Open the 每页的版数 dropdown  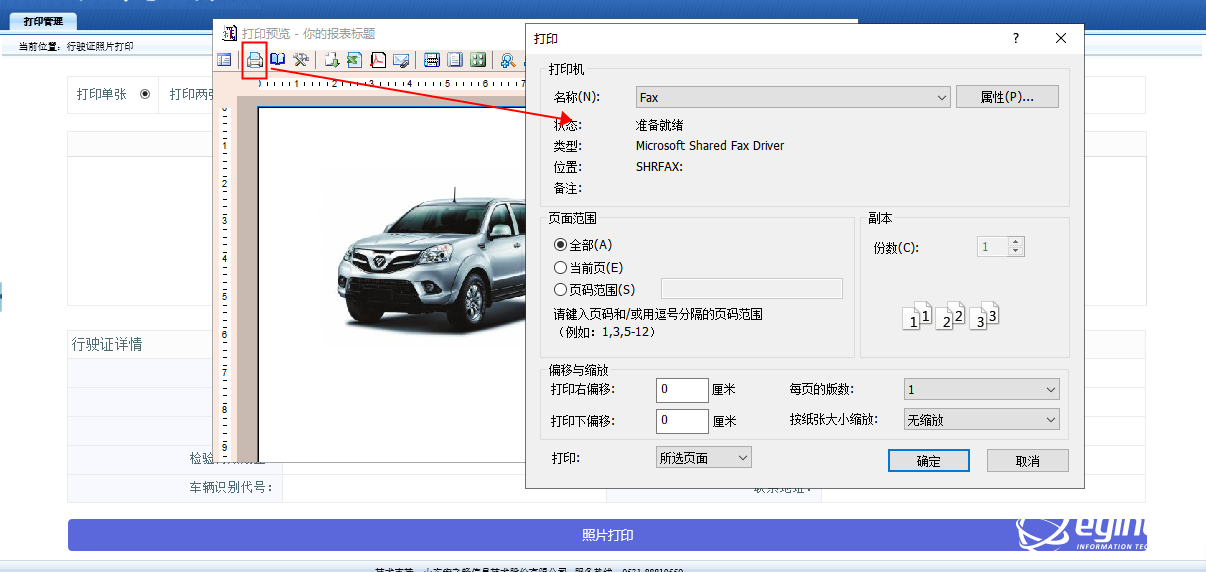coord(981,389)
